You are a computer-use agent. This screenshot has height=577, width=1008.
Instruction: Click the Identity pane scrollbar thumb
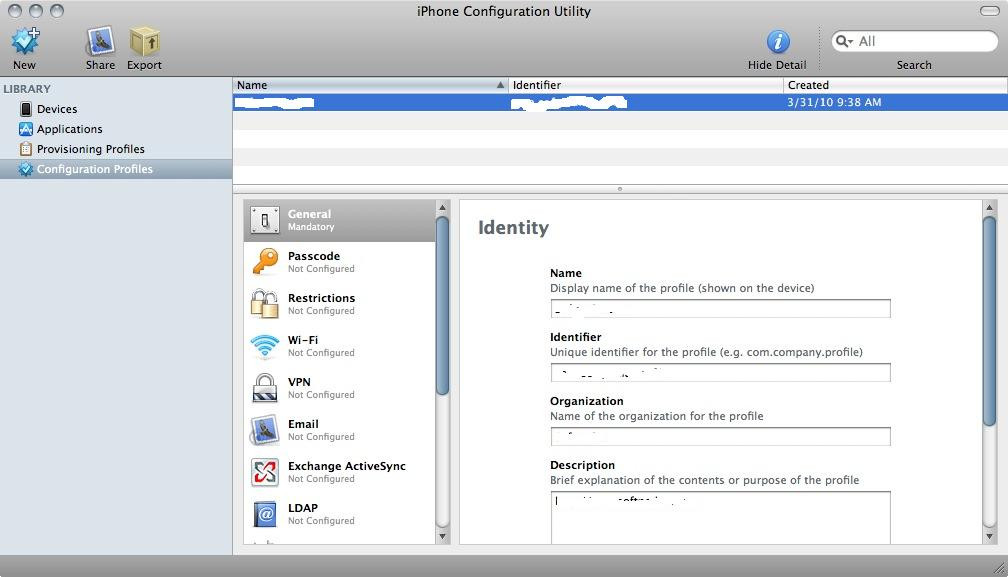pos(990,321)
